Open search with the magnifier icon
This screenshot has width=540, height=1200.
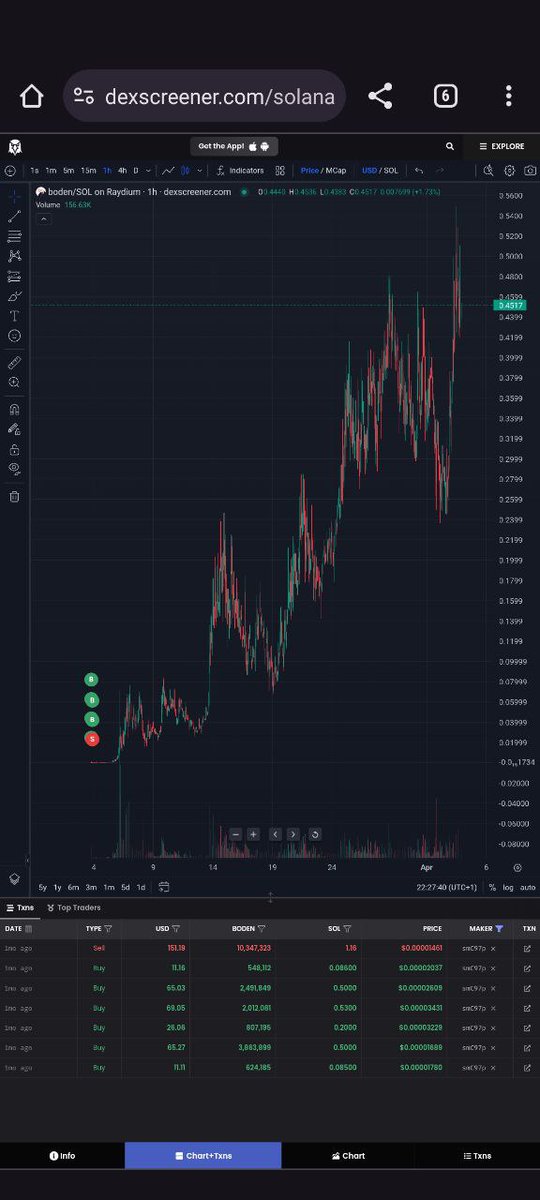coord(450,146)
